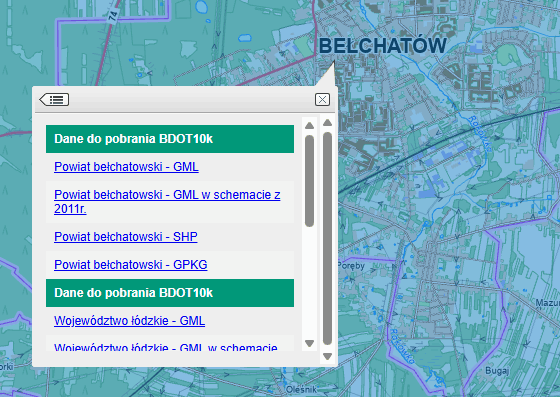
Task: Click the inner scrollbar thumb
Action: pos(310,181)
